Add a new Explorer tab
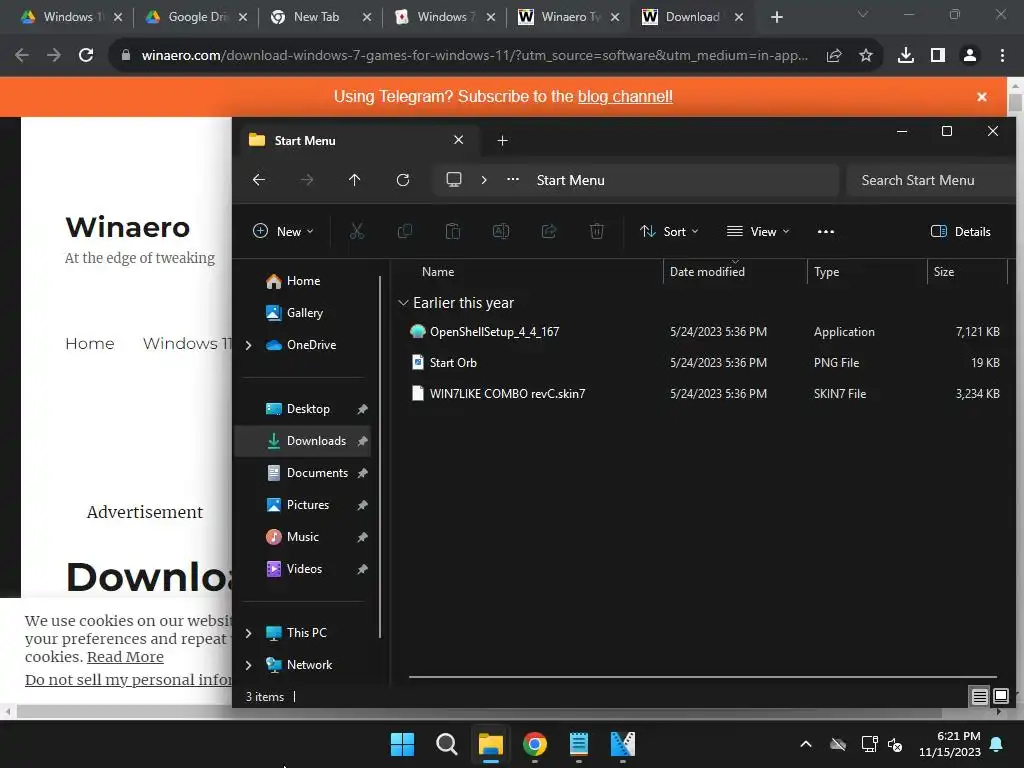 [x=502, y=140]
